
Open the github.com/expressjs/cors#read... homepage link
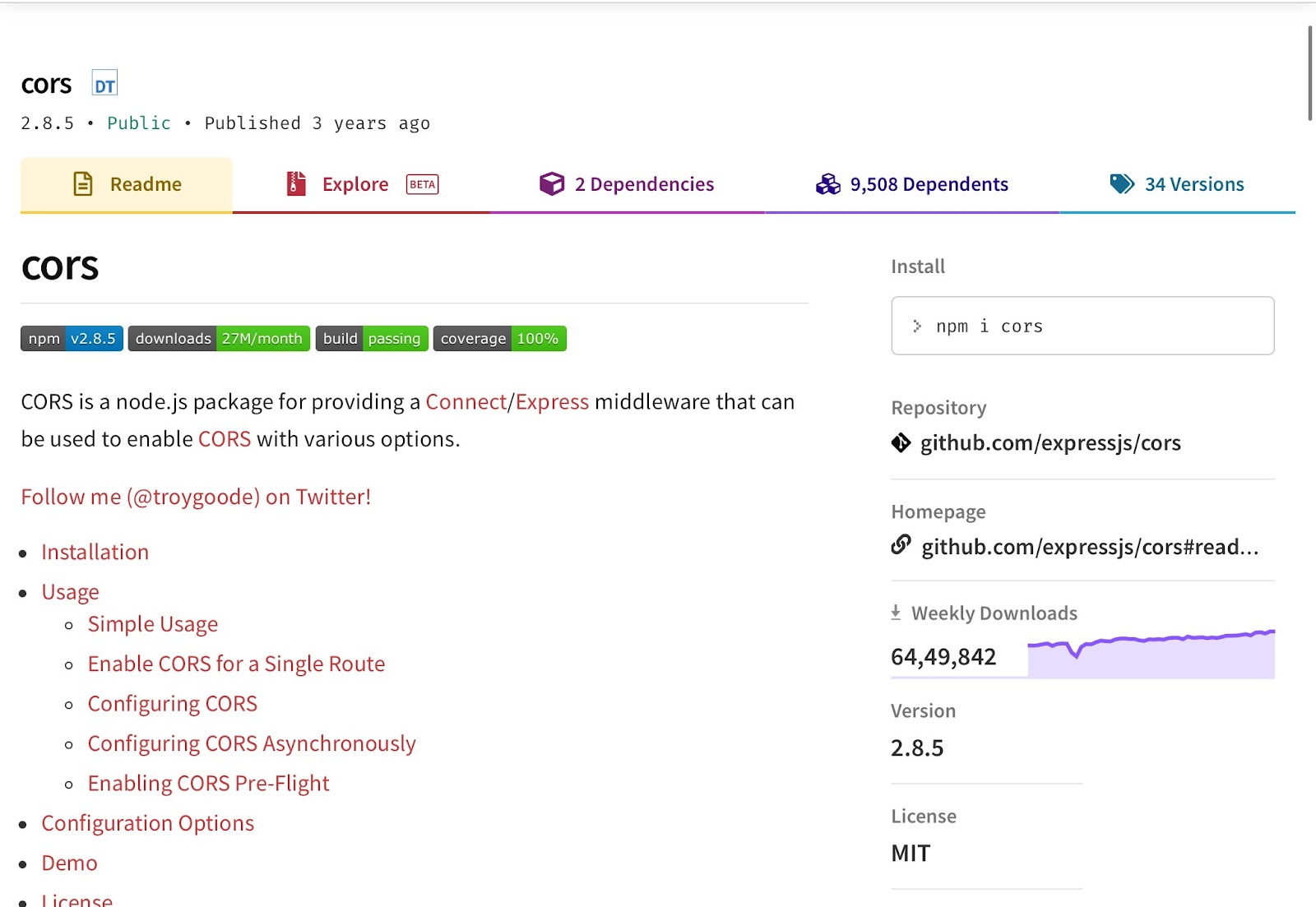point(1090,547)
